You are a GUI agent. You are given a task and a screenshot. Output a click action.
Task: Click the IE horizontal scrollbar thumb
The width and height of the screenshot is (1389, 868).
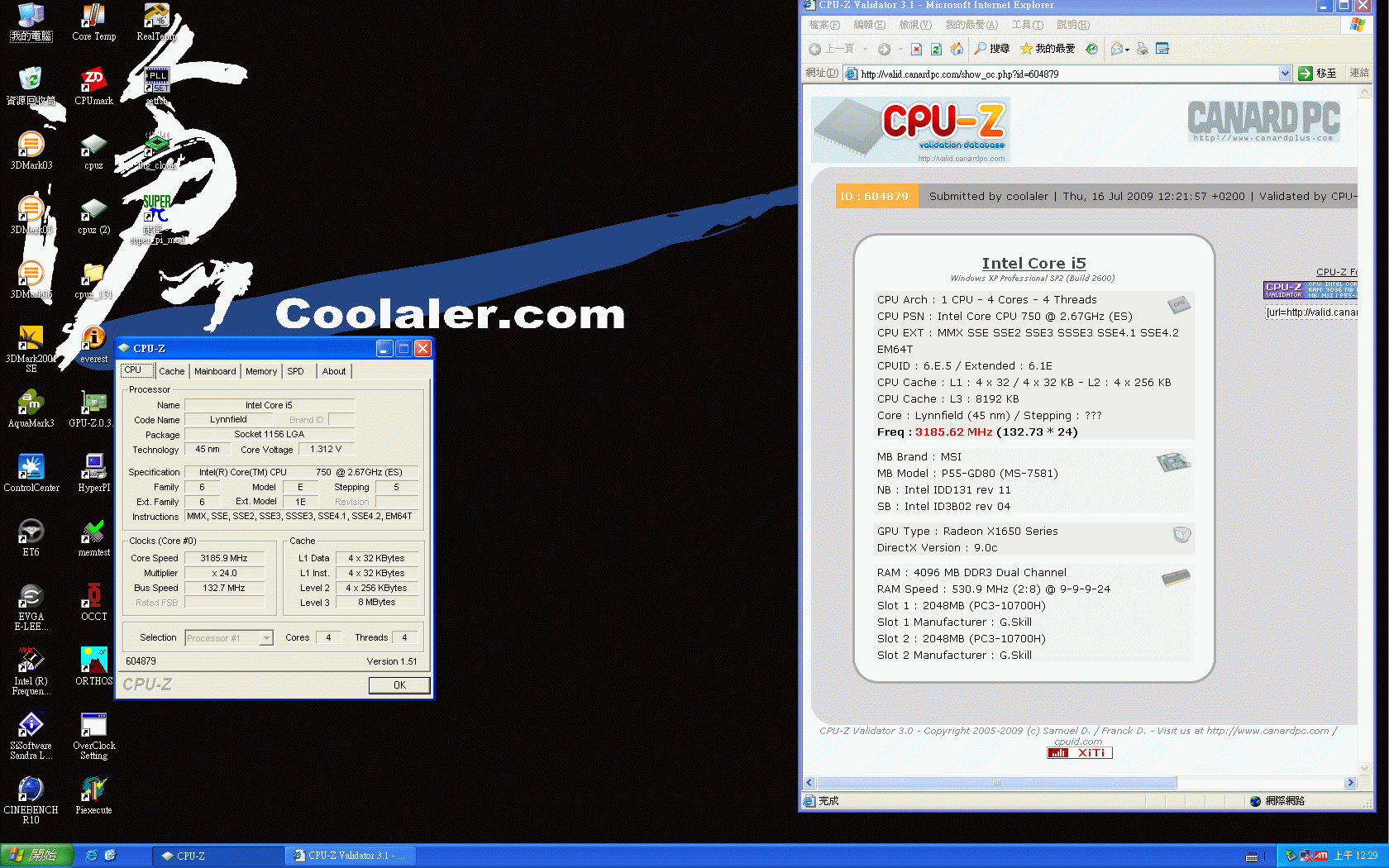tap(996, 783)
